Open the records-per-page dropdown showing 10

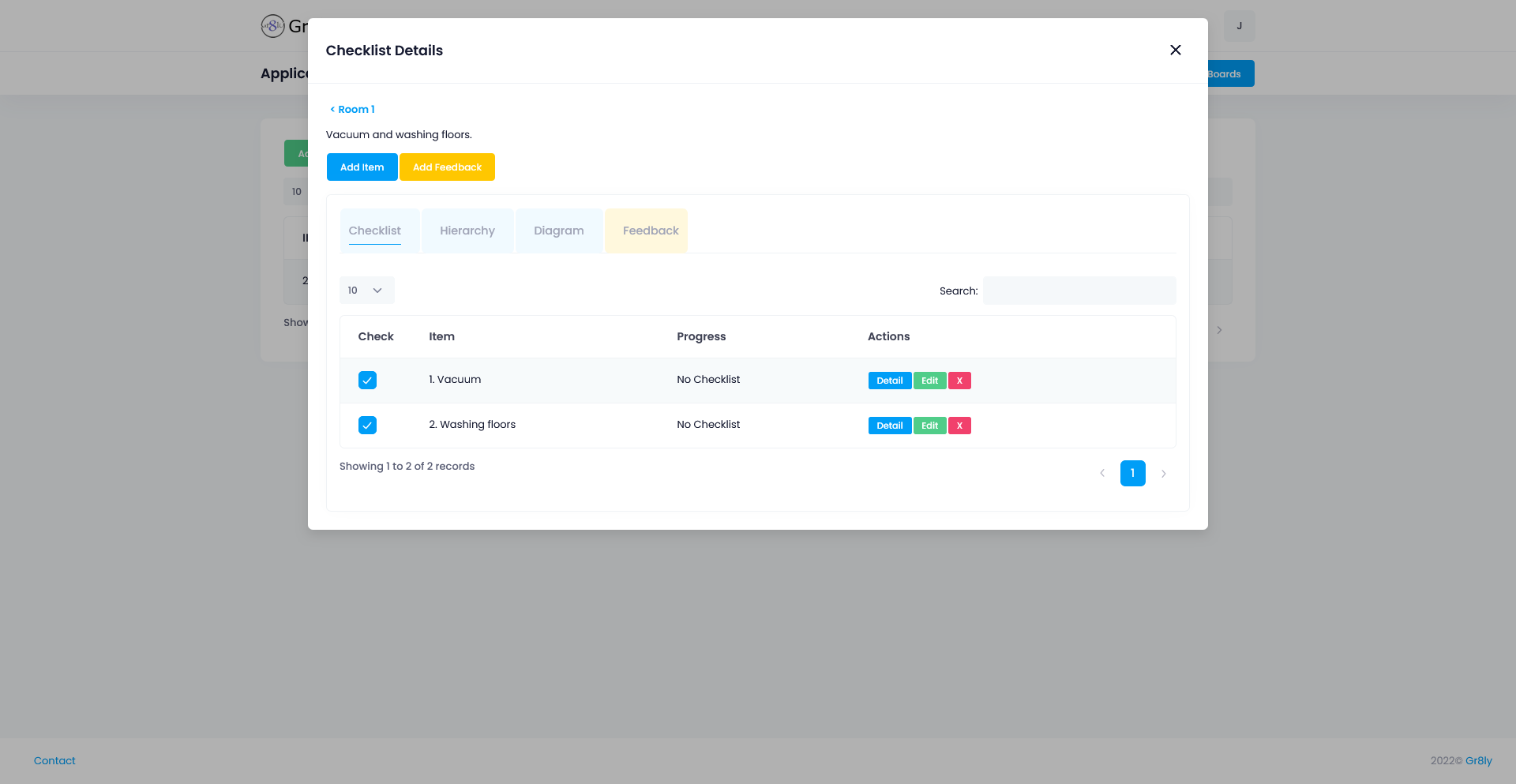366,290
